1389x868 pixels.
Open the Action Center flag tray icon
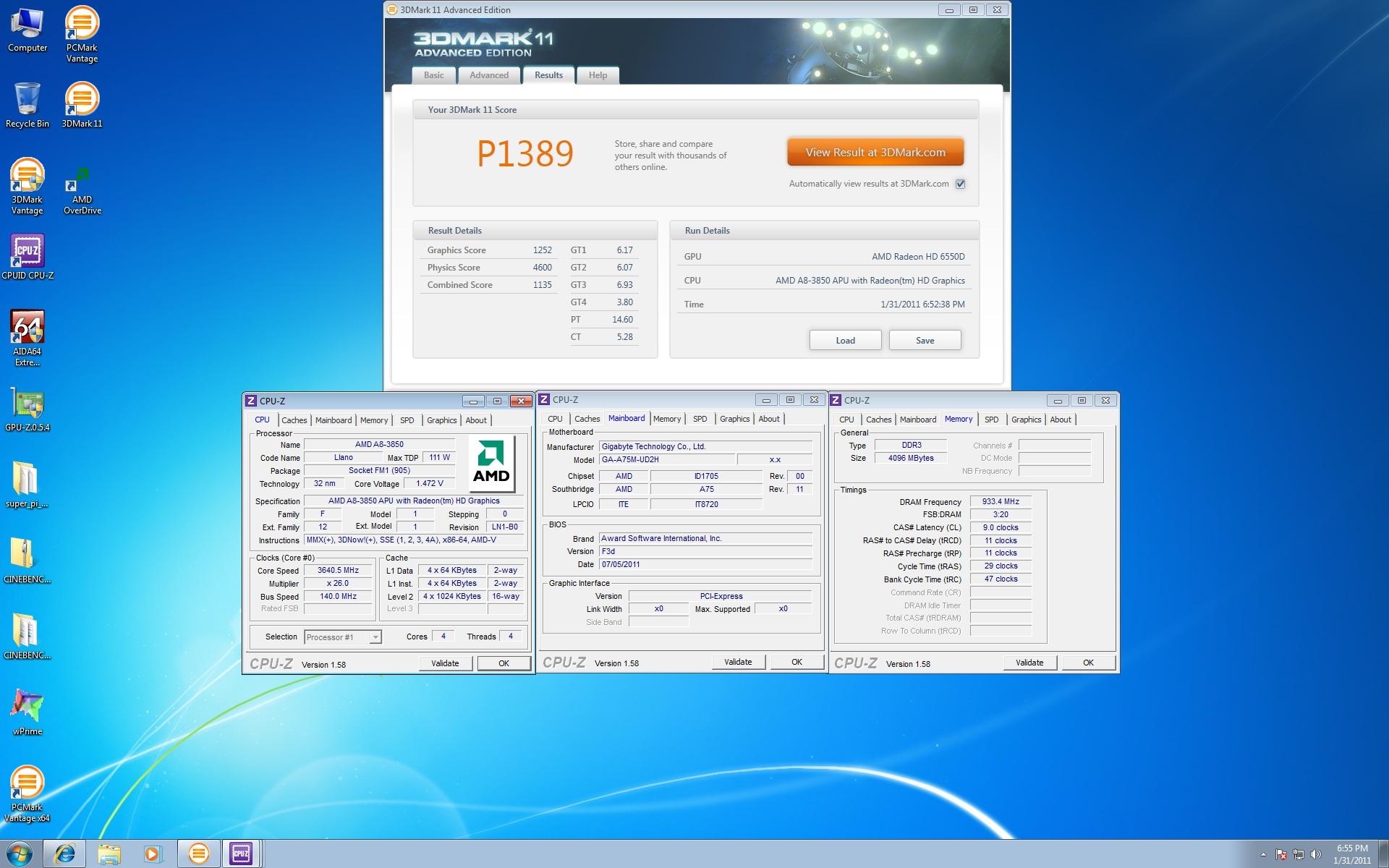click(1281, 854)
